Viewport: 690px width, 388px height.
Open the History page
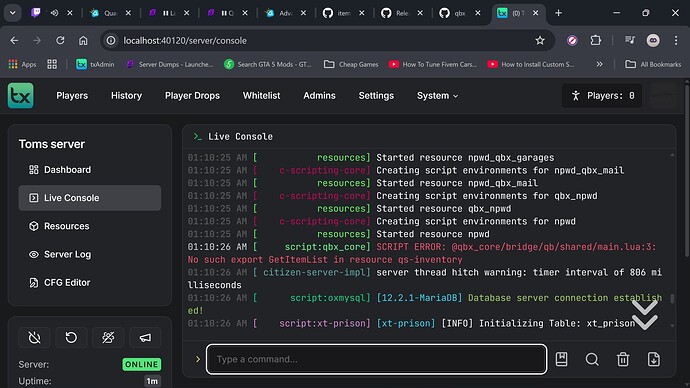[x=126, y=95]
